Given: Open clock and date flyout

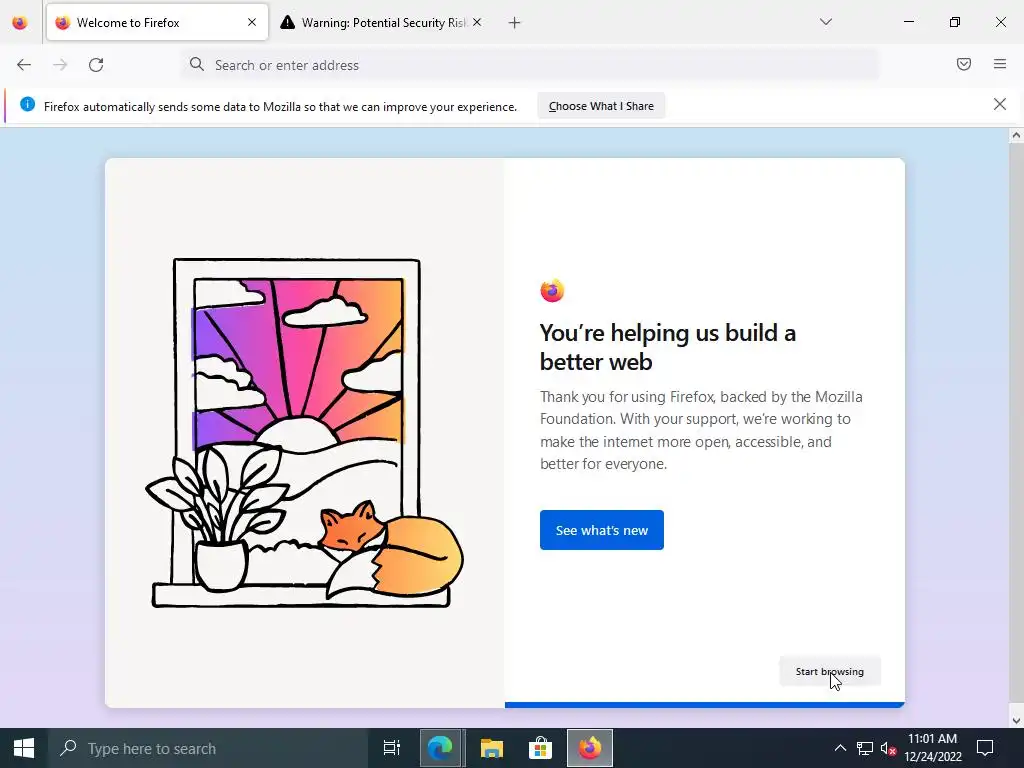Looking at the screenshot, I should tap(933, 748).
